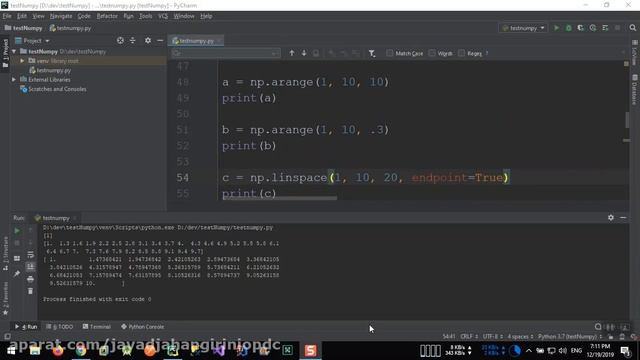Open the TODO tool window
The height and width of the screenshot is (360, 640).
point(60,327)
